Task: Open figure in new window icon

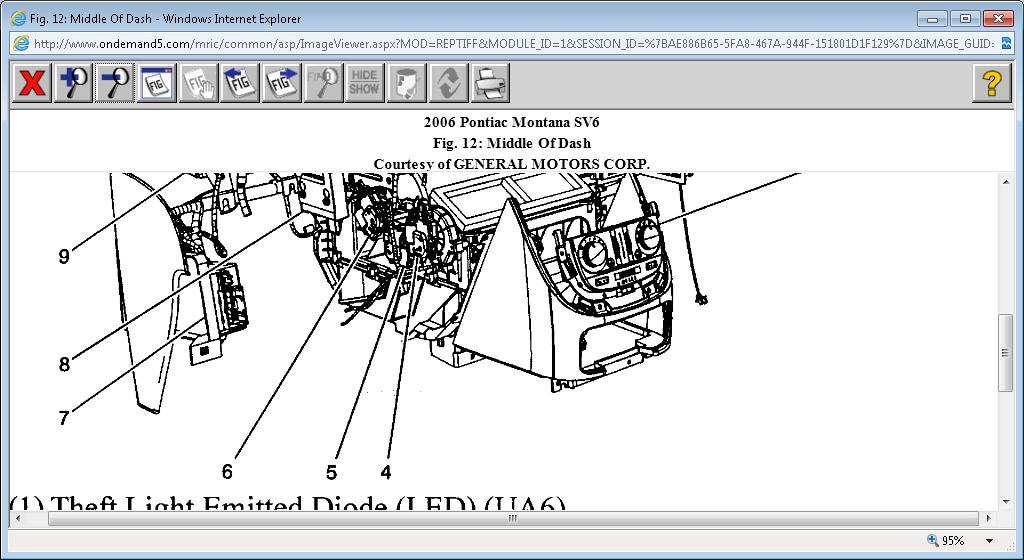Action: 157,83
